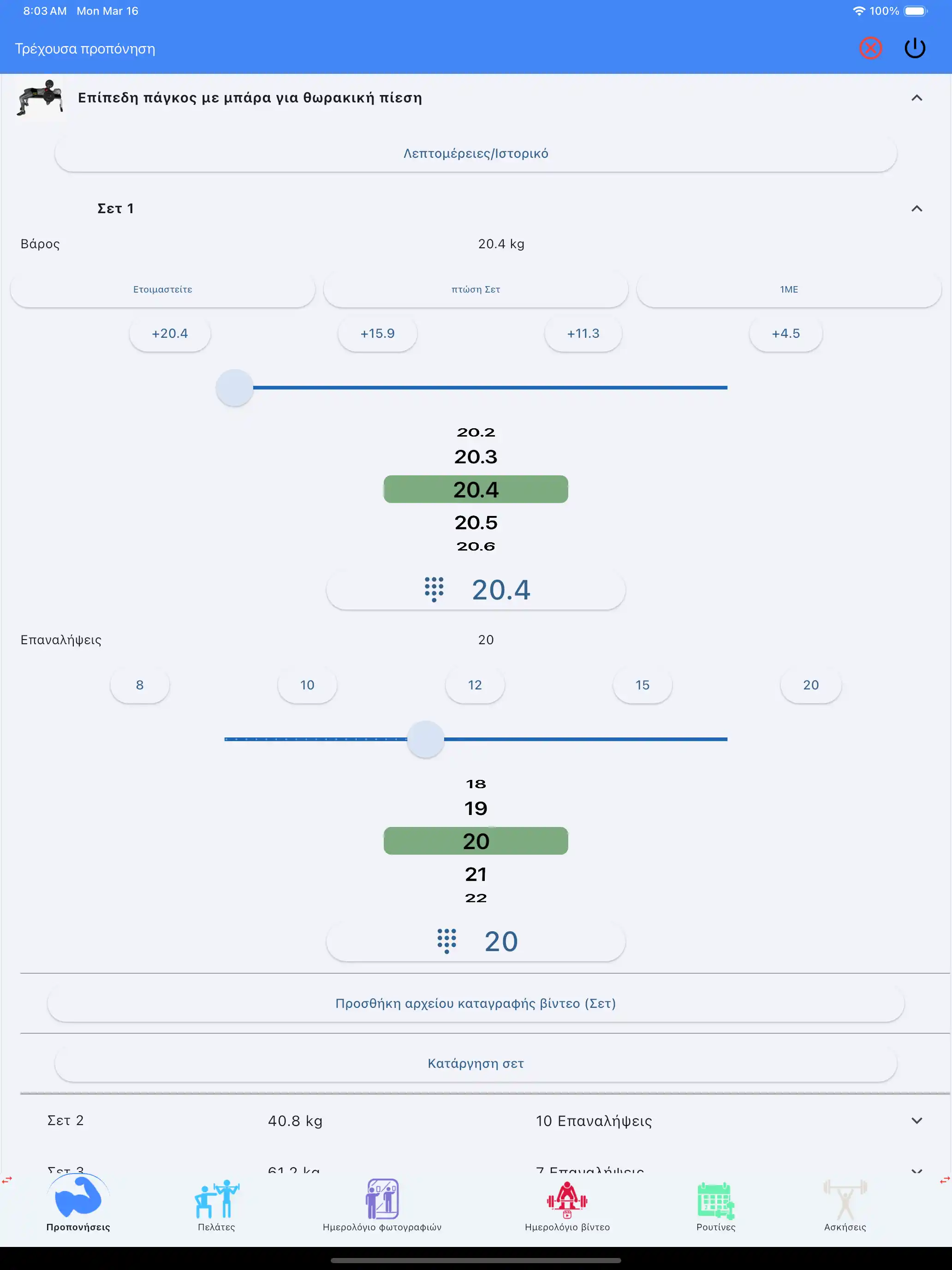Open keypad icon for repetitions 20

(446, 941)
